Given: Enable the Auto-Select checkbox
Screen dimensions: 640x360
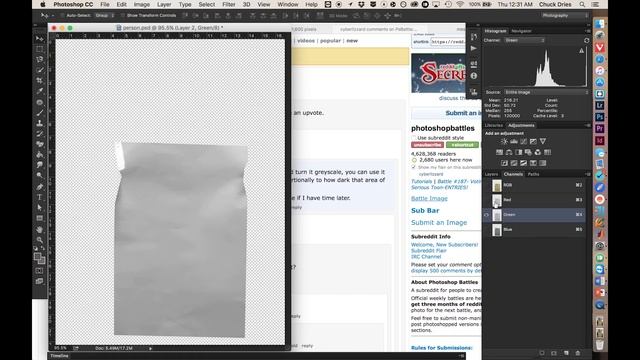Looking at the screenshot, I should pos(62,16).
